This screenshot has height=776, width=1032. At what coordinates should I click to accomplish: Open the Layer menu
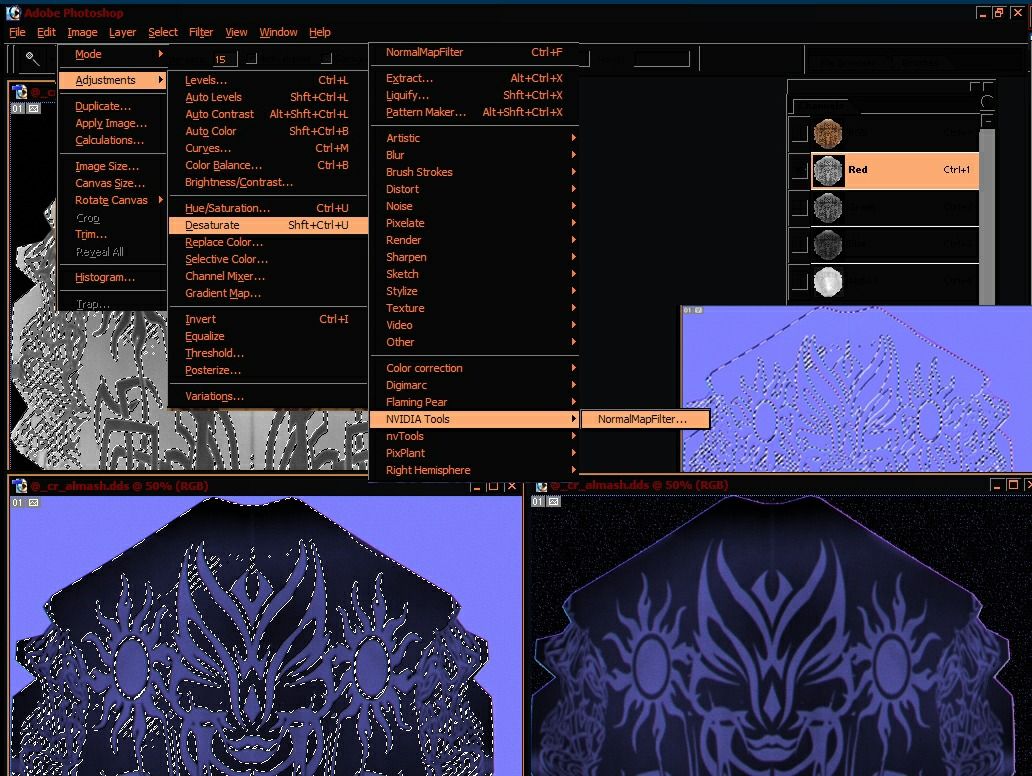(122, 32)
